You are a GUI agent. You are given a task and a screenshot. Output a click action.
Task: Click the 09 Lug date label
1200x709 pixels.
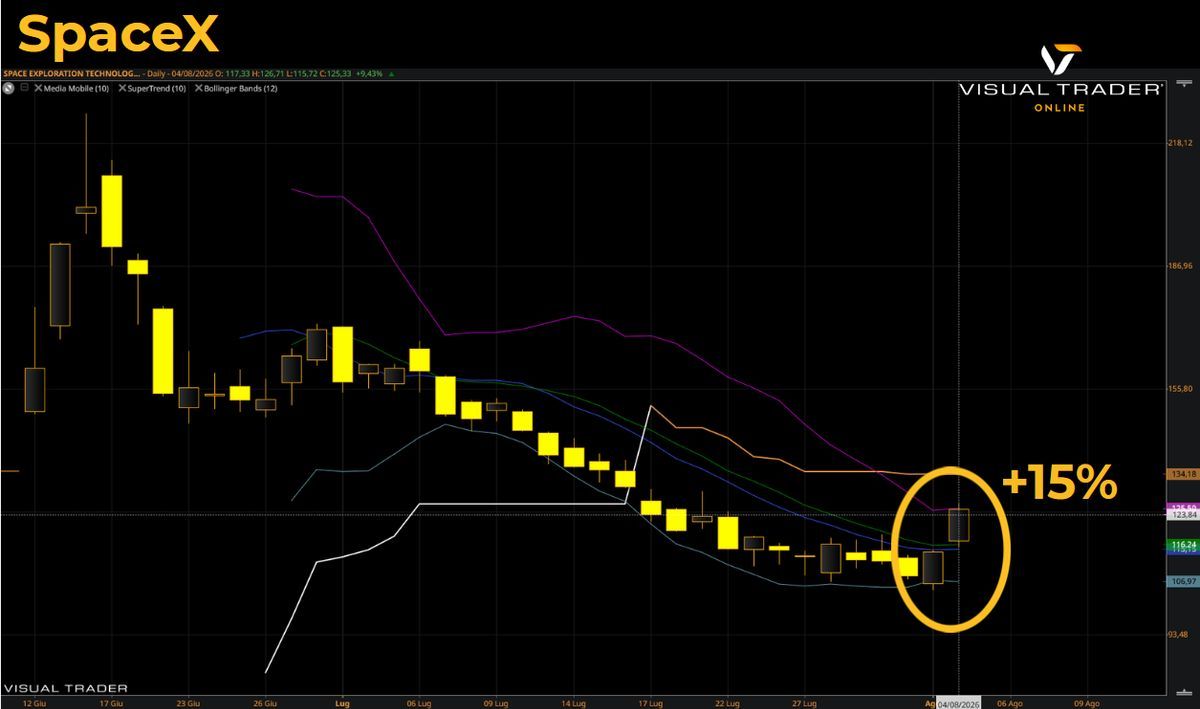[x=496, y=702]
